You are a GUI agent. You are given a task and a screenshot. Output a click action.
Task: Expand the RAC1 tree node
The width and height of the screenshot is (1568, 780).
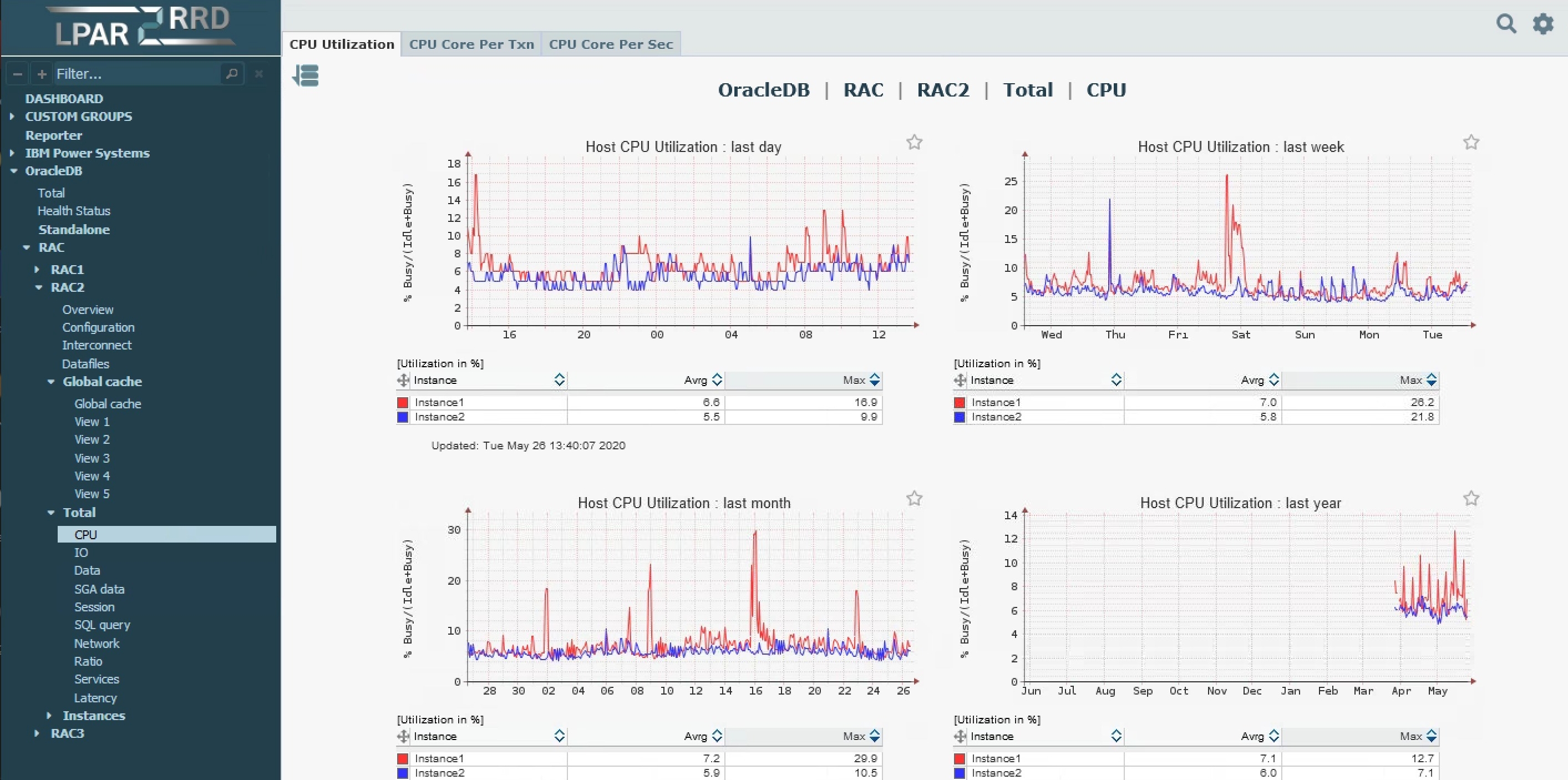pyautogui.click(x=37, y=269)
